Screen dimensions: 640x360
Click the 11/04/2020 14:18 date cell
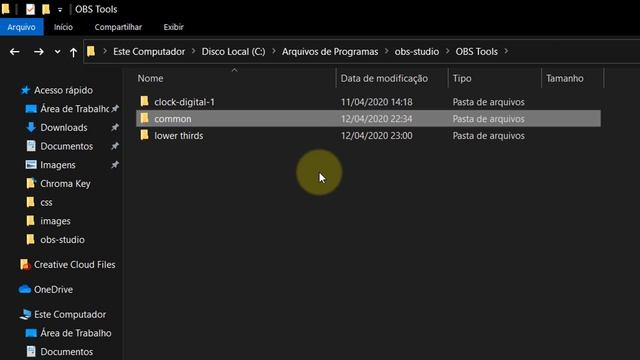[x=376, y=102]
